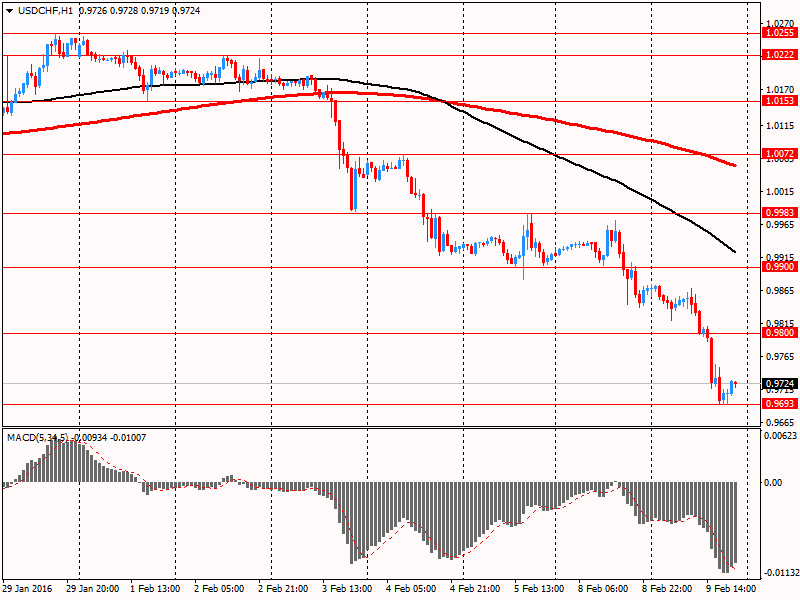Select the 0.9800 red price level label
This screenshot has height=600, width=800.
tap(780, 333)
